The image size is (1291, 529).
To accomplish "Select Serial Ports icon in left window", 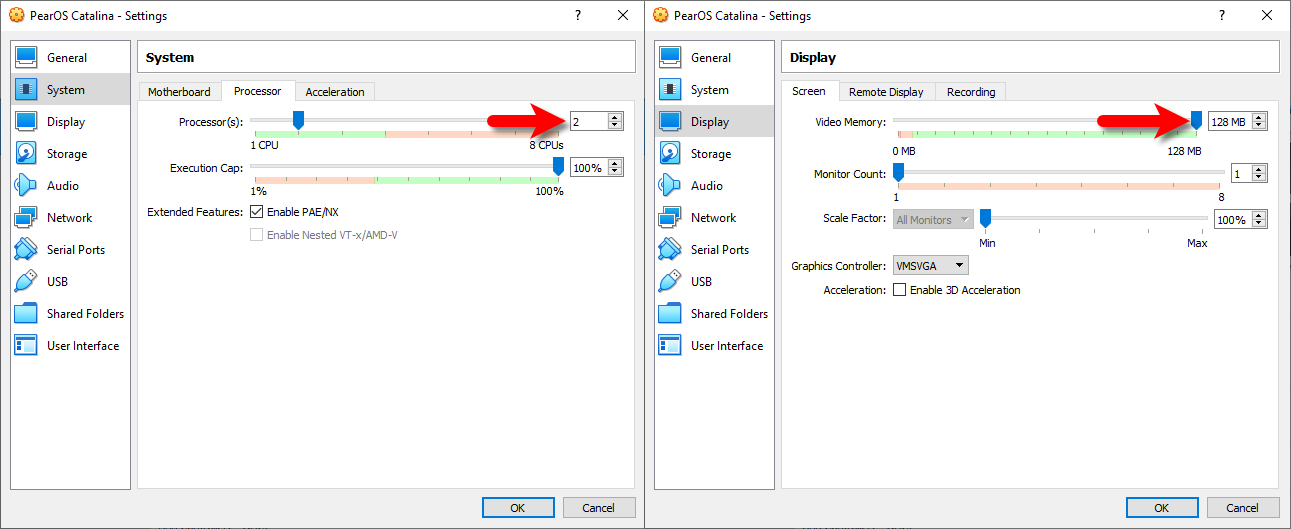I will click(26, 250).
